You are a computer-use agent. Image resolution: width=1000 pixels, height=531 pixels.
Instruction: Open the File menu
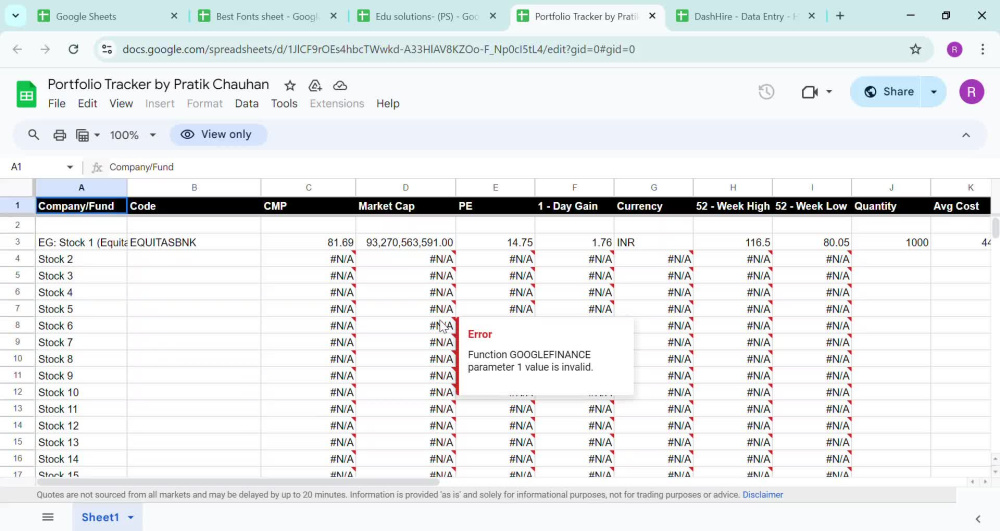tap(57, 103)
